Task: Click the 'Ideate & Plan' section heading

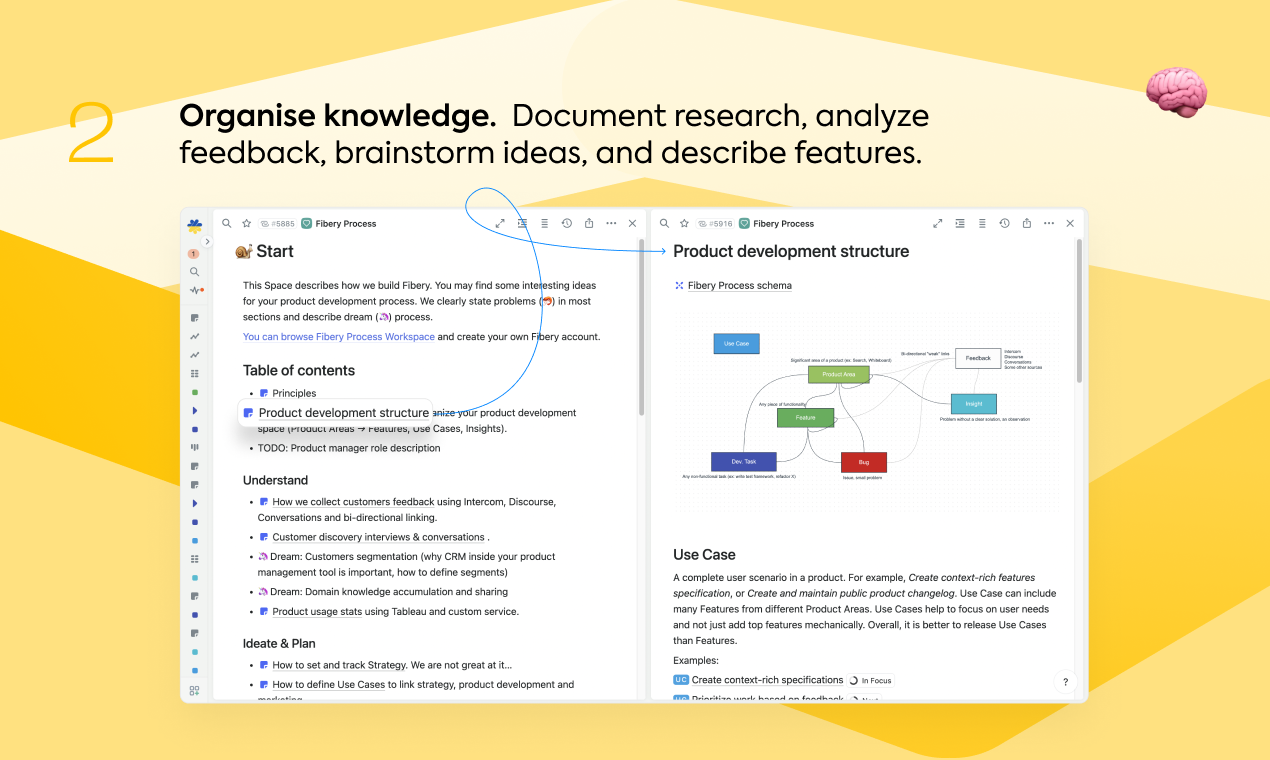Action: [x=279, y=643]
